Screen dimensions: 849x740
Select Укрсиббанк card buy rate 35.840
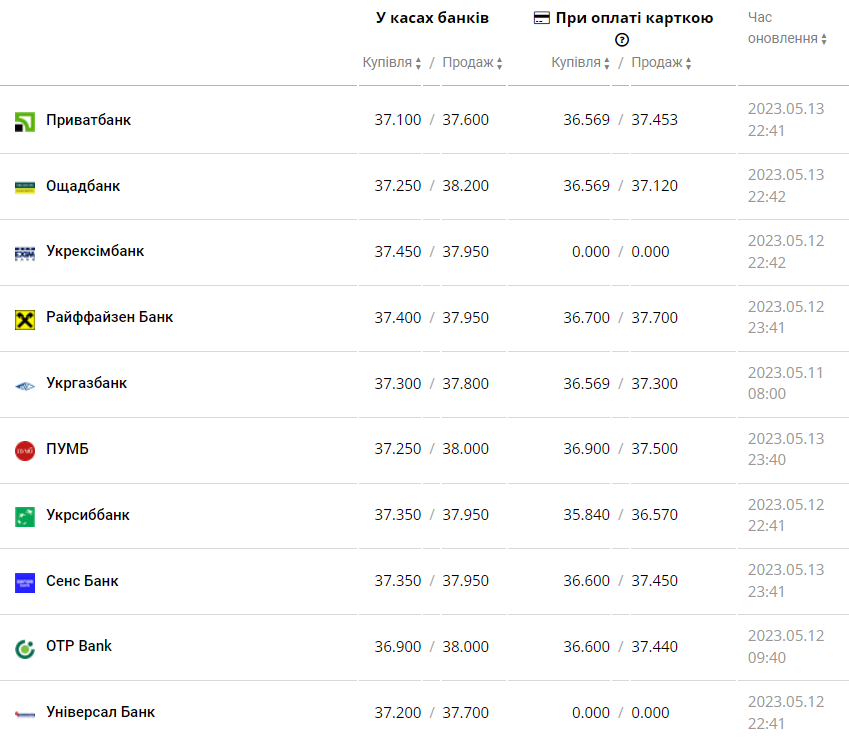[586, 515]
